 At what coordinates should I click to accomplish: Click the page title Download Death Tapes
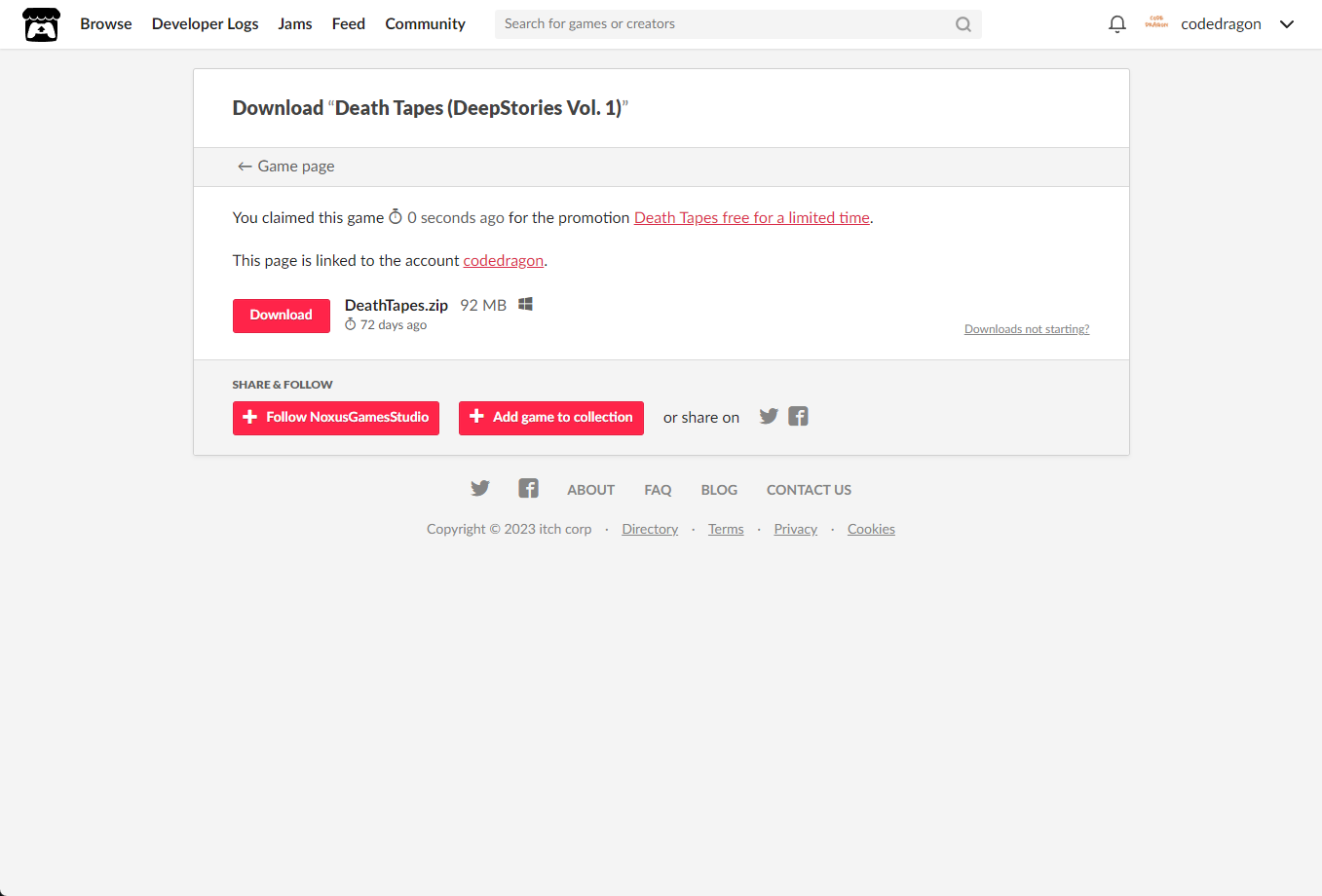coord(431,108)
